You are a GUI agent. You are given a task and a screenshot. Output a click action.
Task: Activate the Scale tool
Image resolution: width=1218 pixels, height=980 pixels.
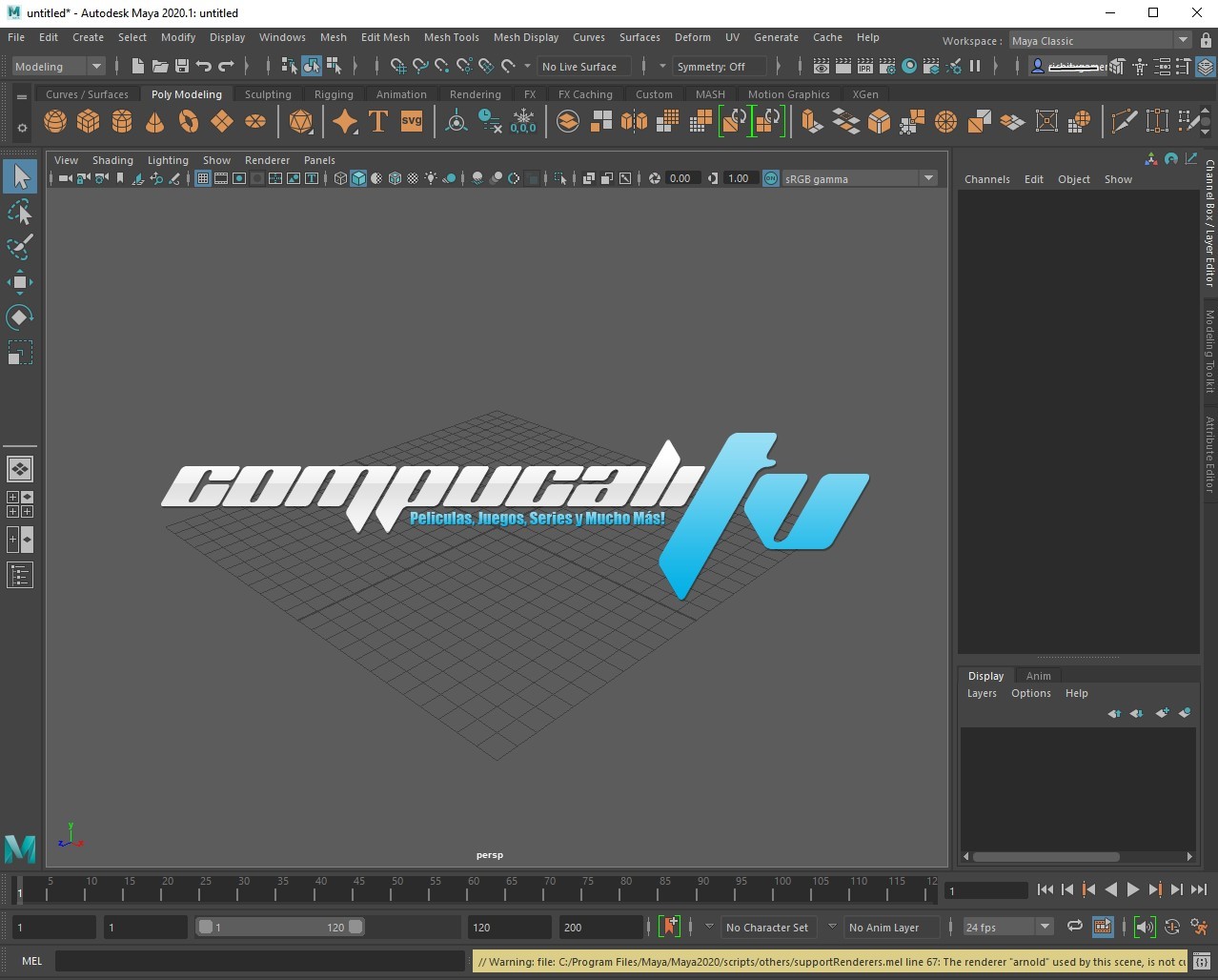pos(20,352)
